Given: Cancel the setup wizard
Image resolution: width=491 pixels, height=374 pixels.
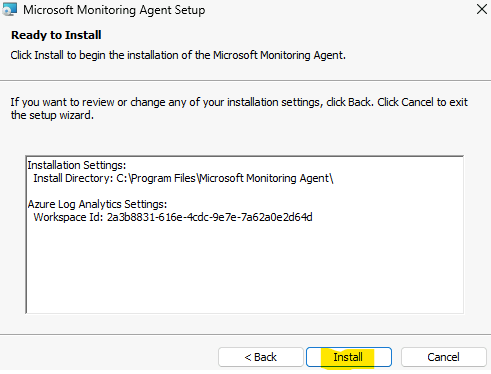Looking at the screenshot, I should [444, 357].
